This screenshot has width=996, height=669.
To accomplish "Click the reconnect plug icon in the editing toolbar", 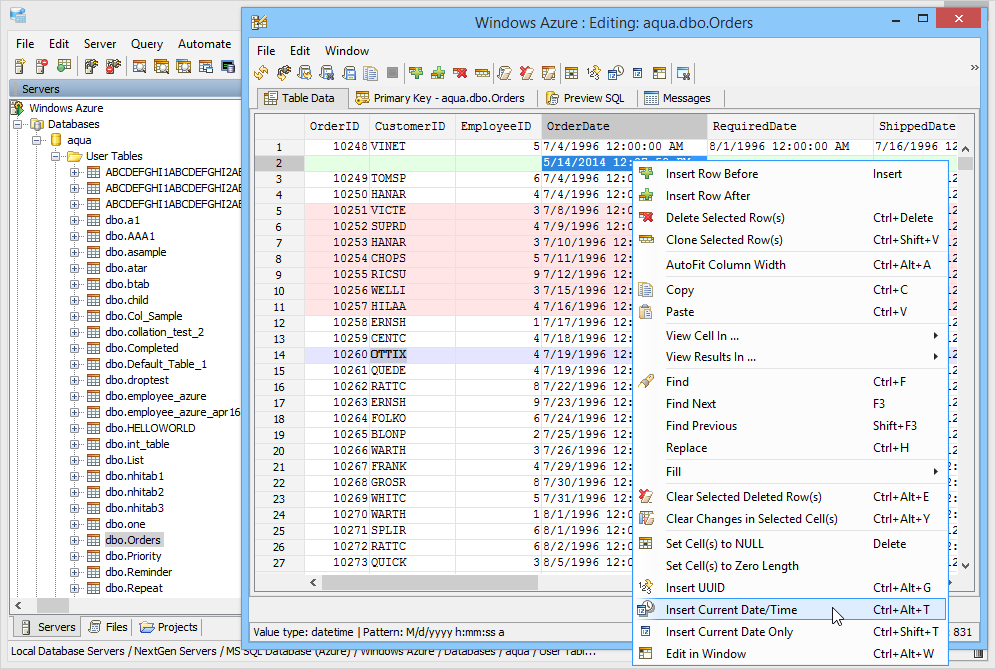I will pyautogui.click(x=283, y=73).
